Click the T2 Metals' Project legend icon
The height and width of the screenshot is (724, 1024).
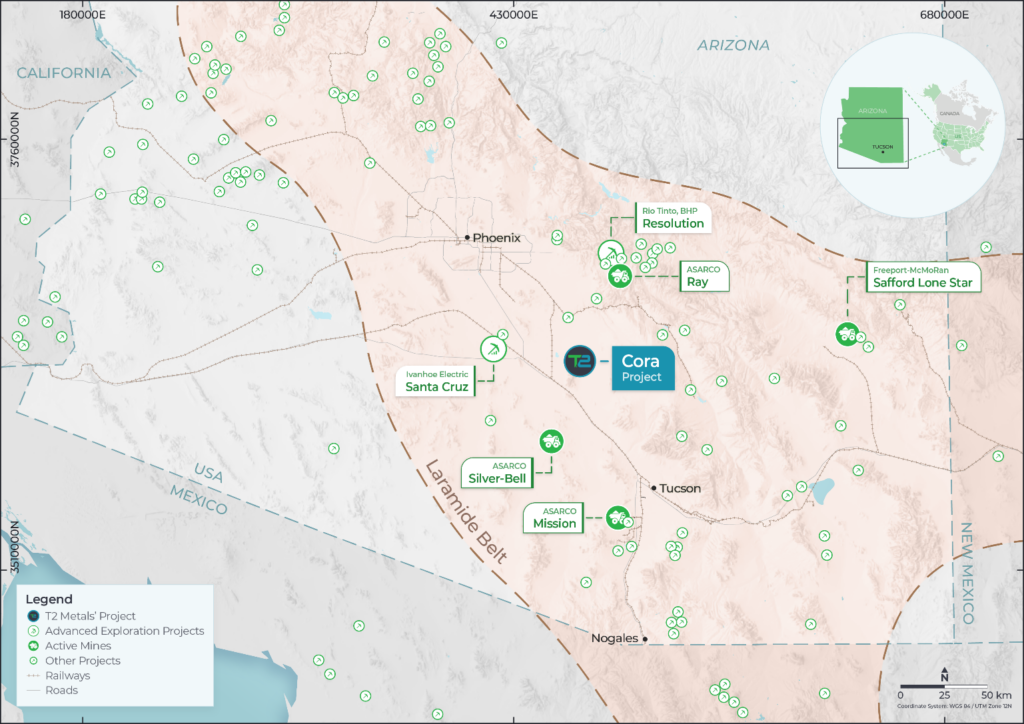pyautogui.click(x=33, y=616)
